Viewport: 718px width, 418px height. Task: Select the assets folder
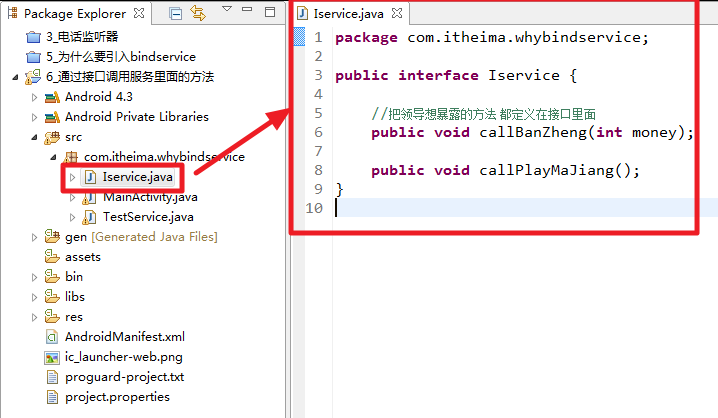pos(82,257)
